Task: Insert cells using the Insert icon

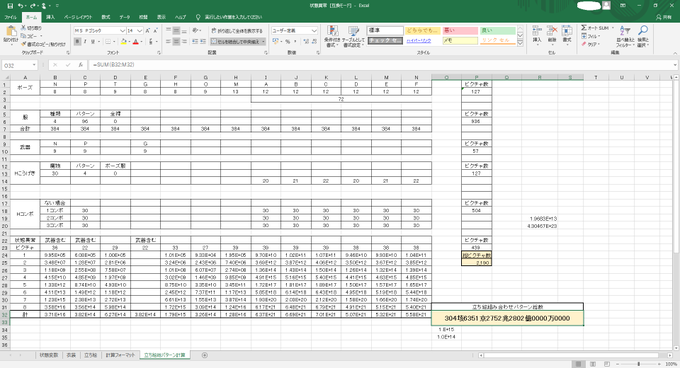Action: click(537, 35)
